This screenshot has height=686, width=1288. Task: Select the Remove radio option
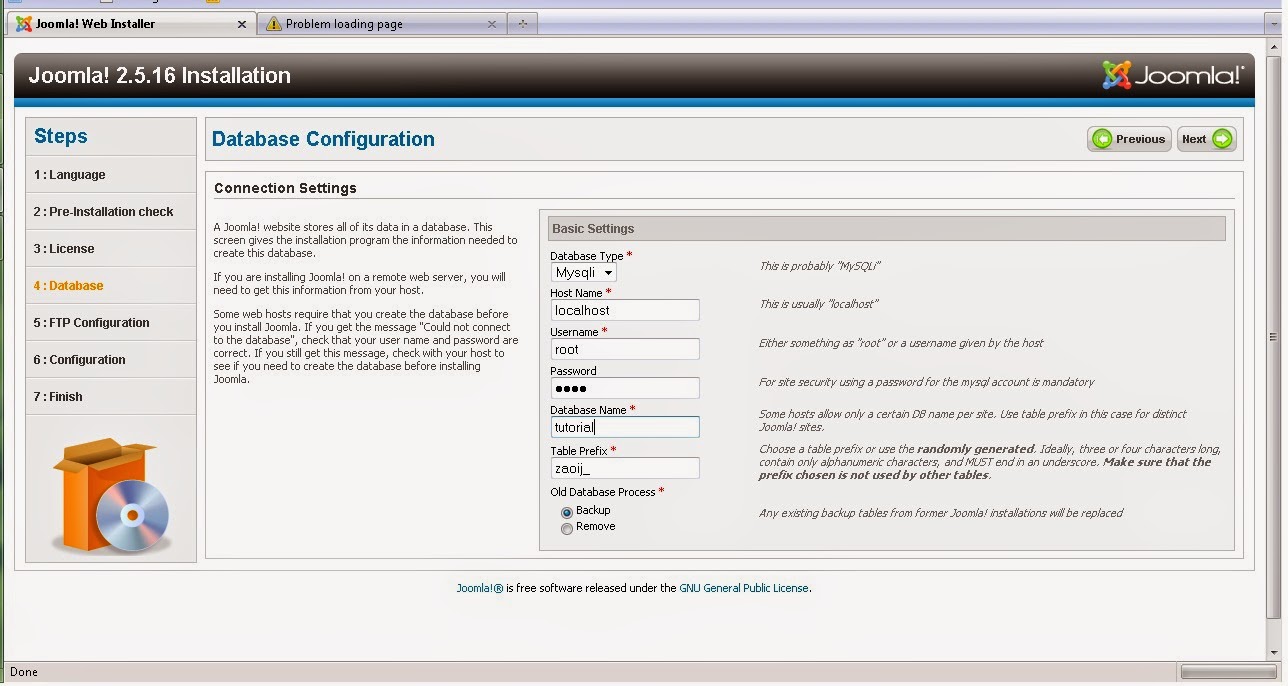click(567, 529)
